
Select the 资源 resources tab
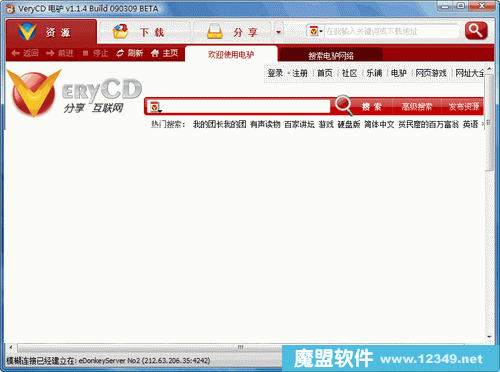tap(51, 32)
